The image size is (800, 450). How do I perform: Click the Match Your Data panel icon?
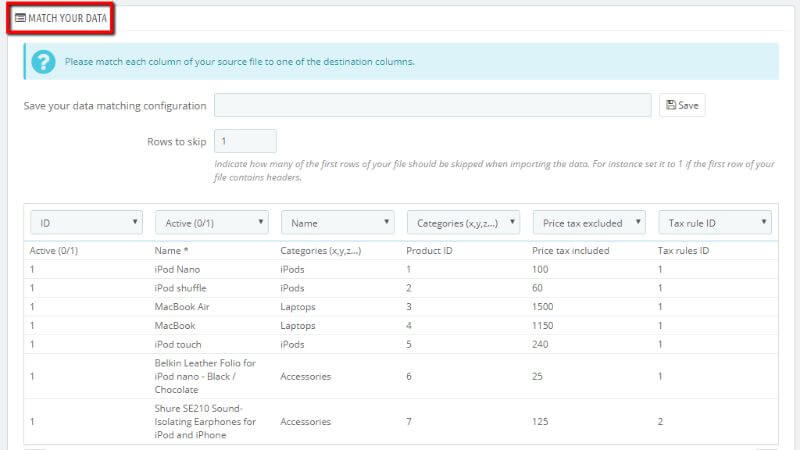20,18
